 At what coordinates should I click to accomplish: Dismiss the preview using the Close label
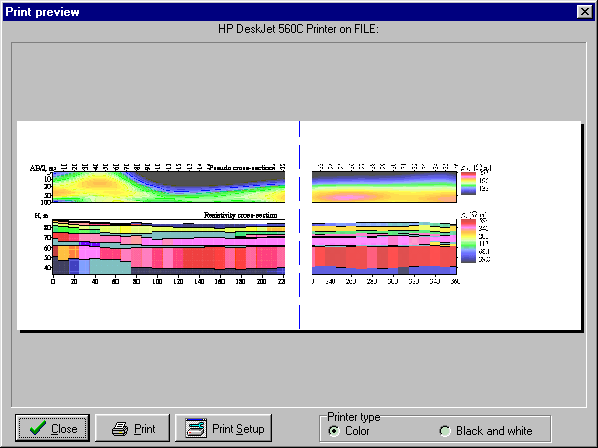pyautogui.click(x=64, y=429)
